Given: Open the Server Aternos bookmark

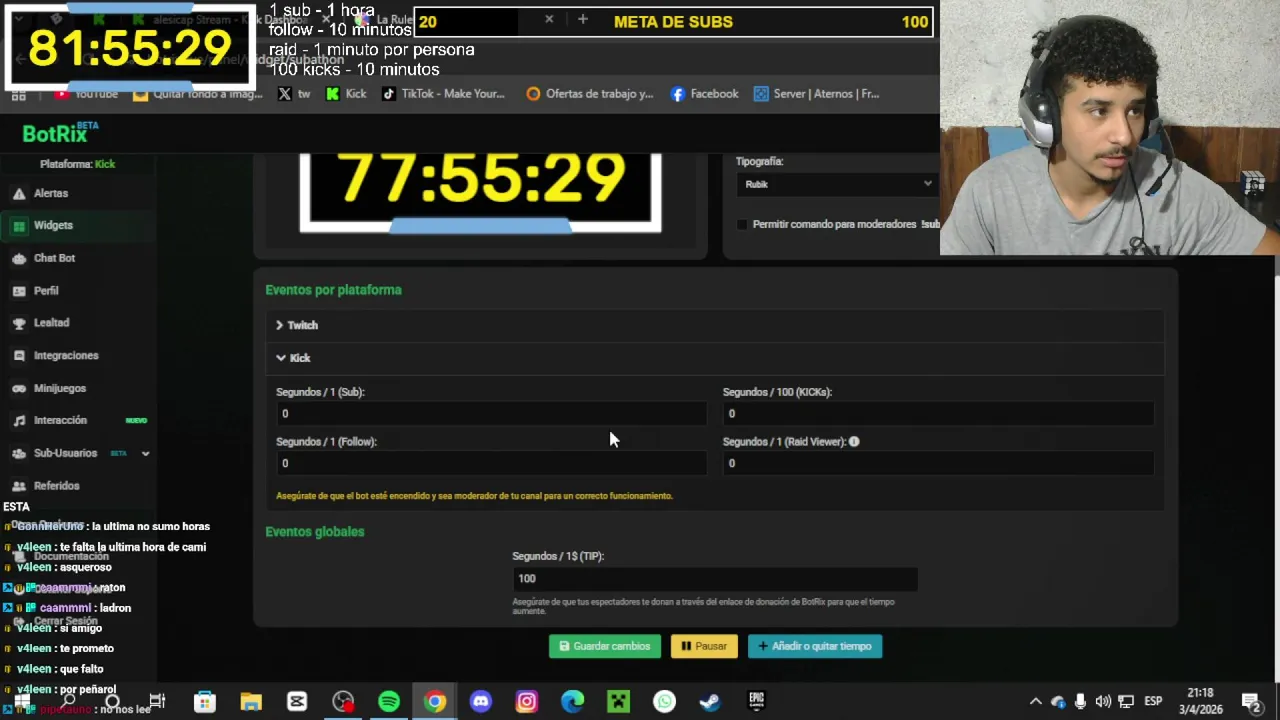Looking at the screenshot, I should coord(817,94).
